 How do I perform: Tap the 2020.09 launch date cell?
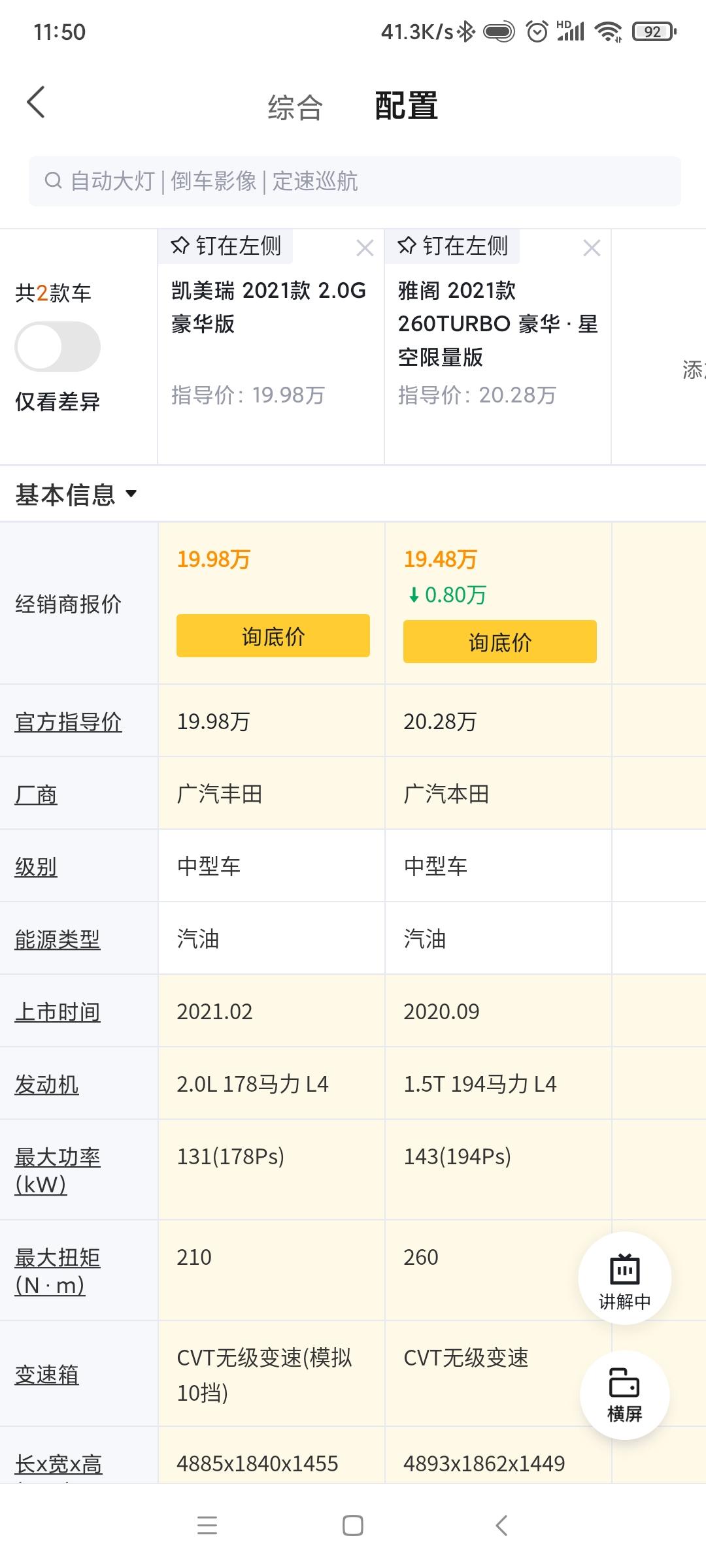coord(498,1011)
